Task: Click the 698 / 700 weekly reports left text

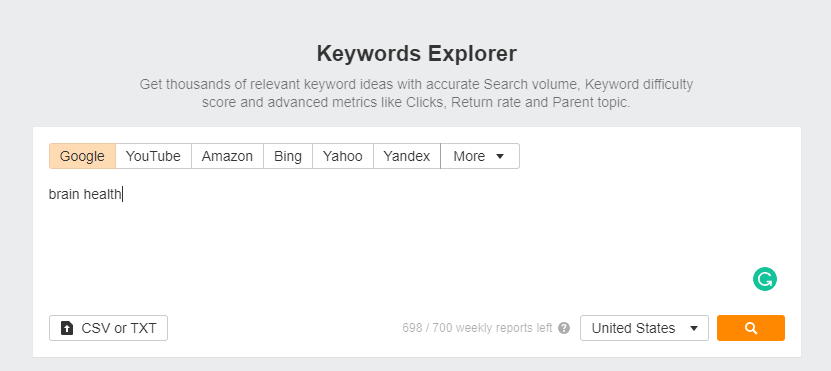Action: coord(477,328)
